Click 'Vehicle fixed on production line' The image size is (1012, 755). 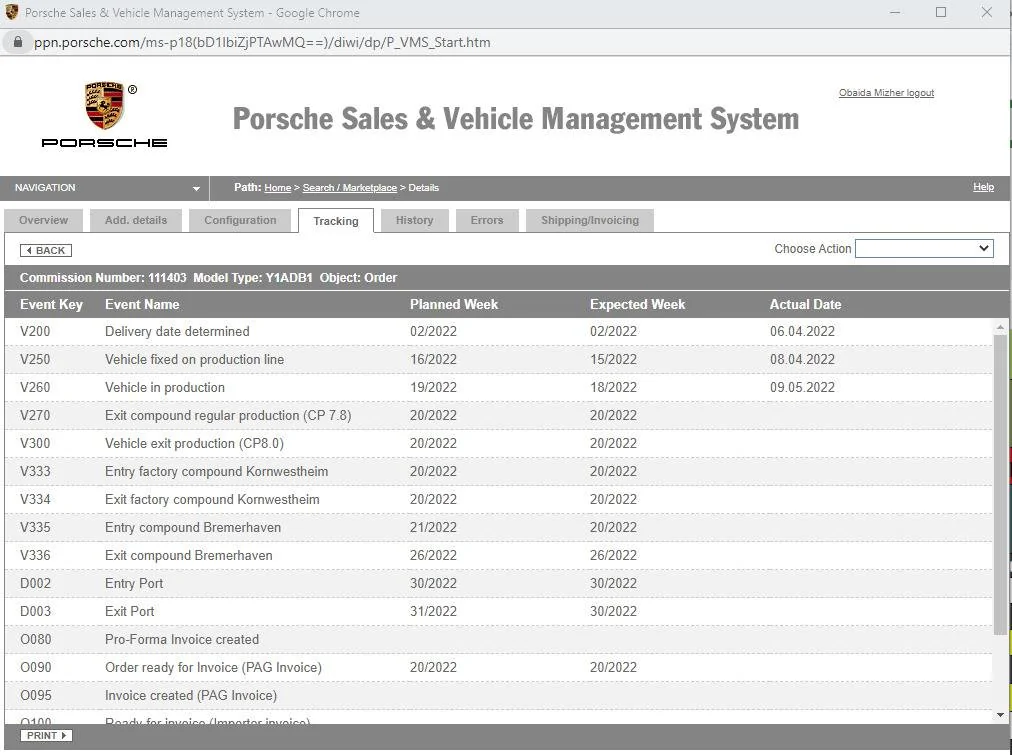(194, 359)
